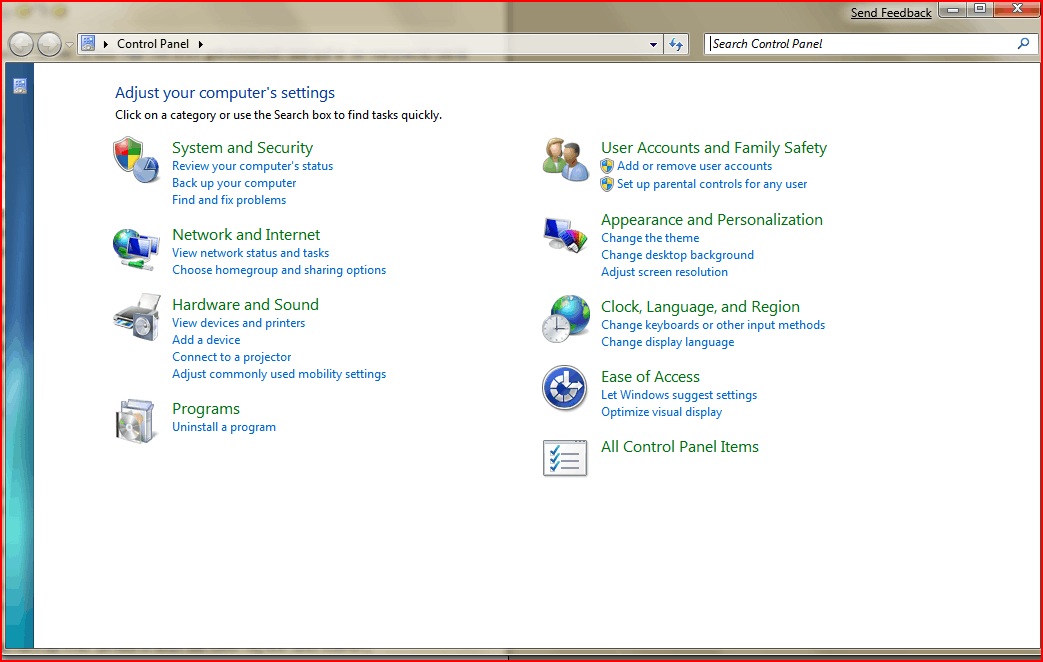Open the All Control Panel Items heading
The image size is (1043, 662).
tap(679, 446)
